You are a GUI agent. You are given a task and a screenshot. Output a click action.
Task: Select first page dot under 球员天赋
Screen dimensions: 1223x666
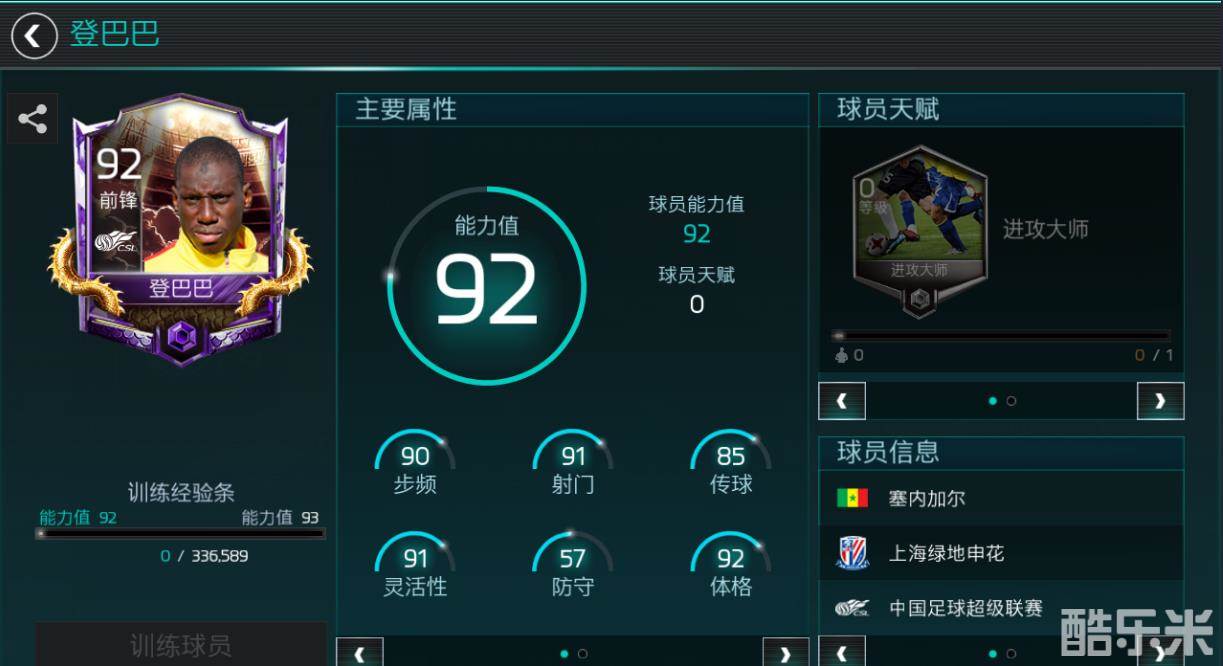992,401
